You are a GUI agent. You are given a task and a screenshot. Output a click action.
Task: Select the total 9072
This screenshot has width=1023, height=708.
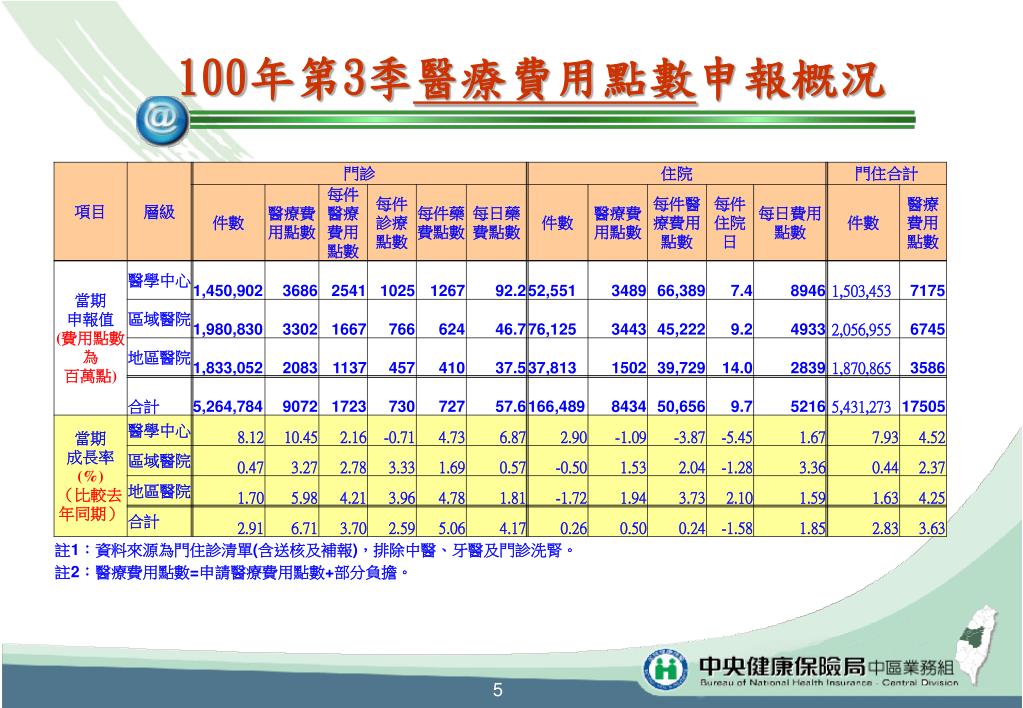click(x=299, y=407)
